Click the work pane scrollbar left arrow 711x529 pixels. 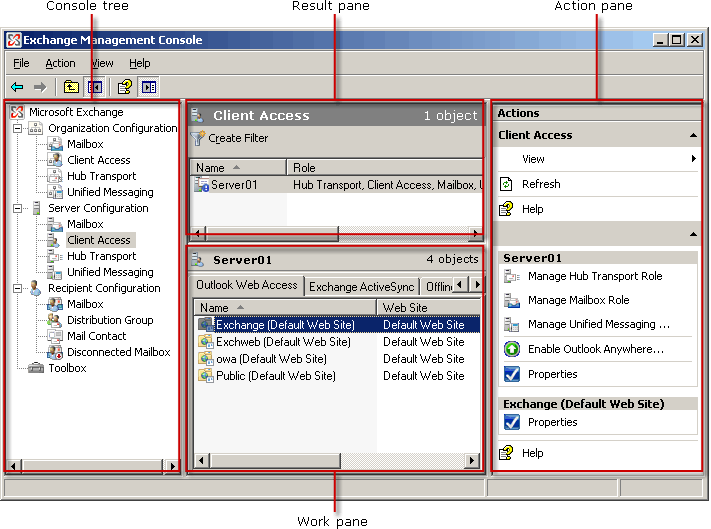tap(201, 461)
